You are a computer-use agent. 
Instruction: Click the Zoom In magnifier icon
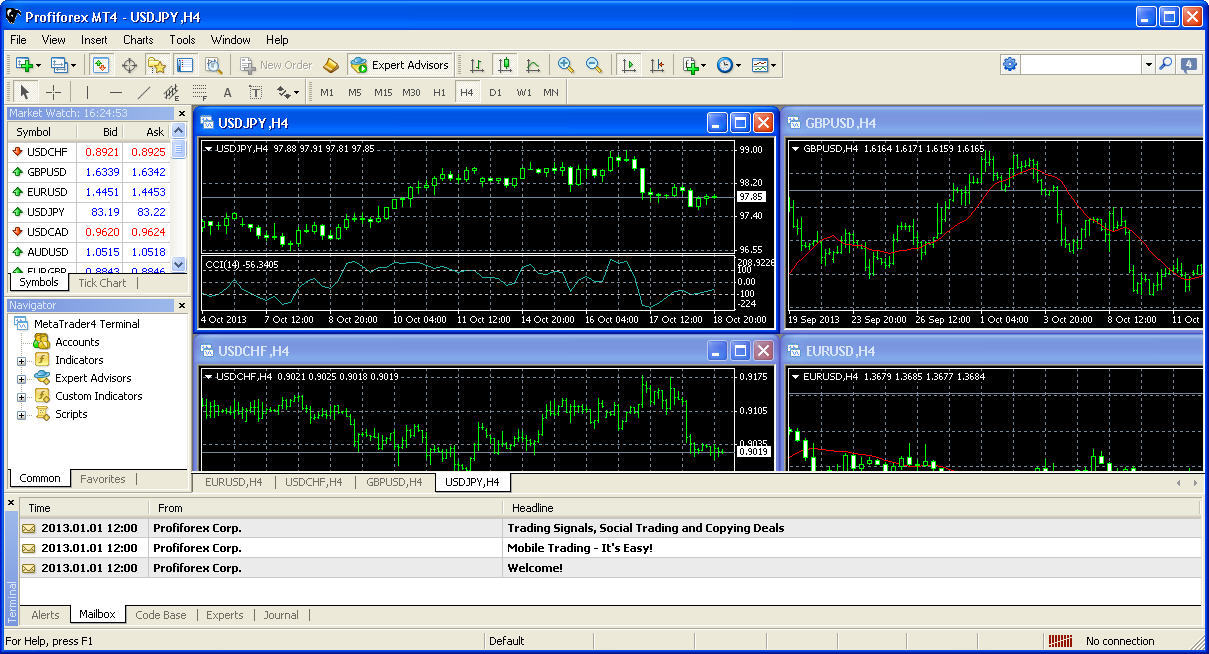click(566, 65)
